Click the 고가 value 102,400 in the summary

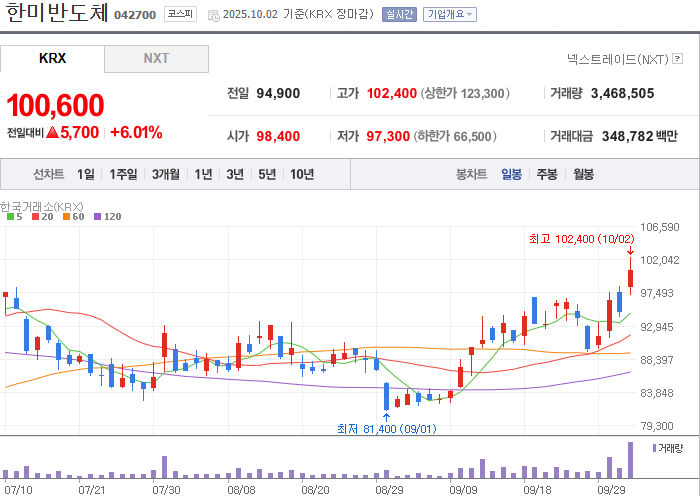click(x=392, y=93)
